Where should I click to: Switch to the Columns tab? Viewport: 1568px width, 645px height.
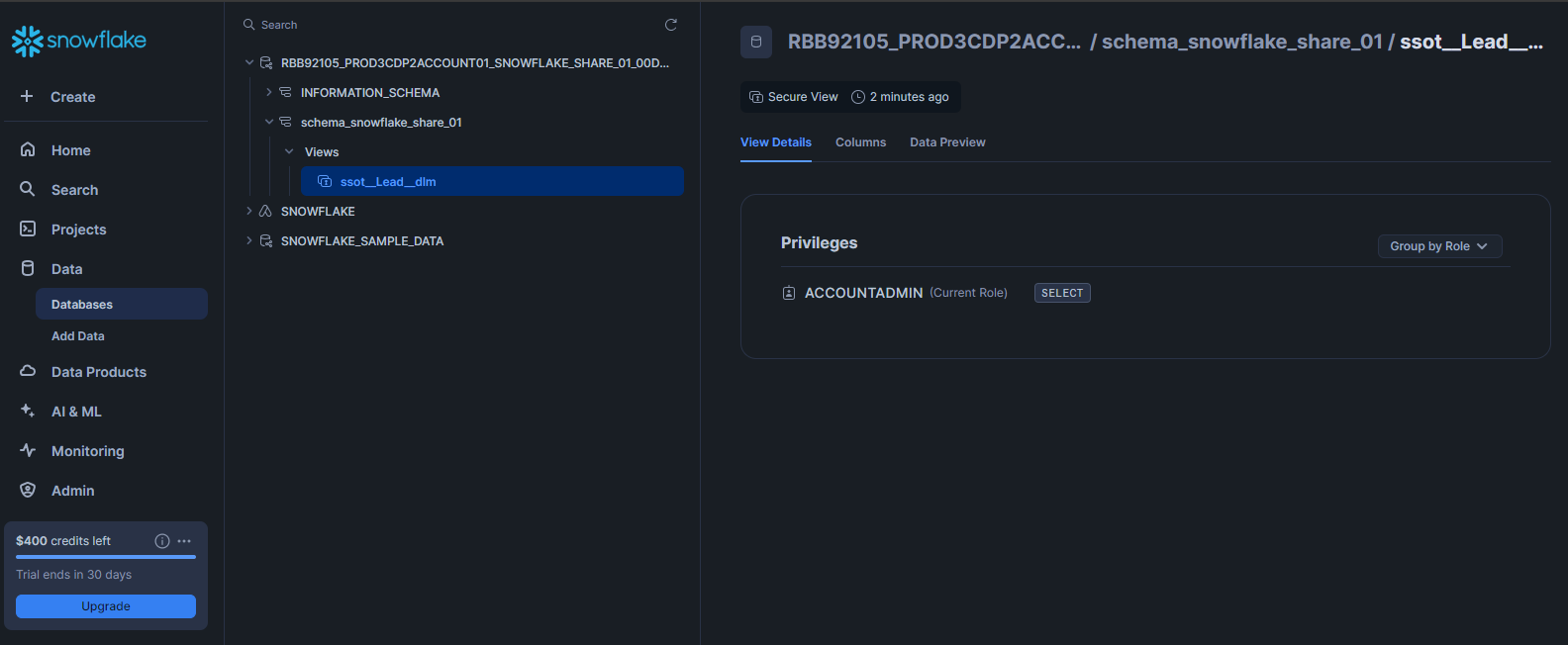860,142
